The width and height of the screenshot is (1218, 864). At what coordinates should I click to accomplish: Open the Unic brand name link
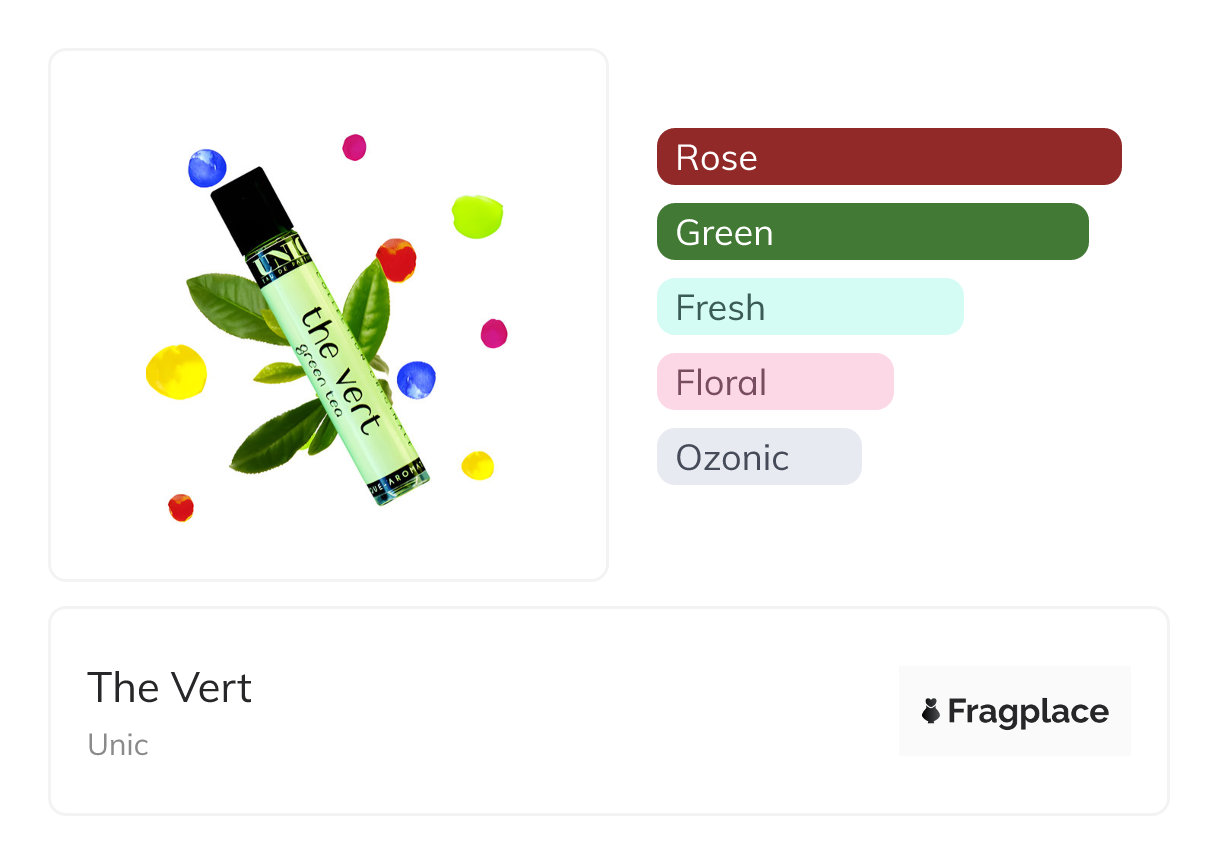[118, 745]
